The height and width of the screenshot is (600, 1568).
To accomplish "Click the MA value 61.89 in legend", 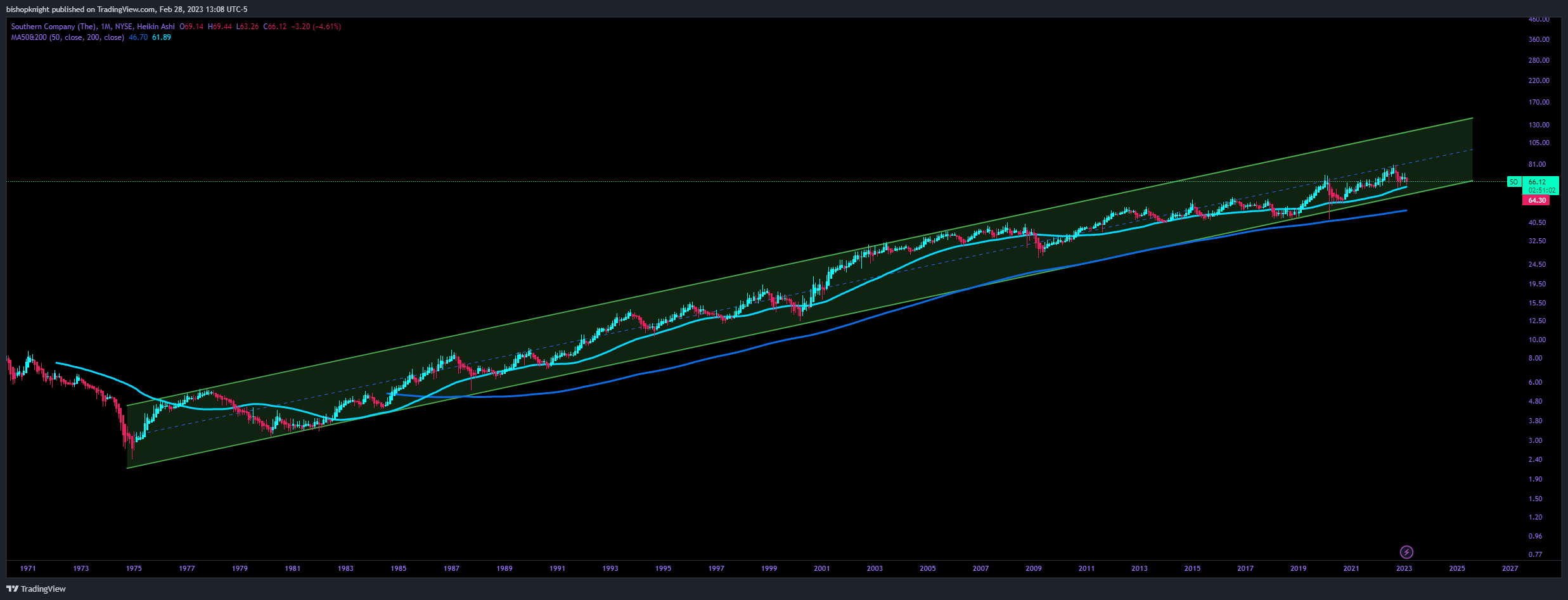I will tap(162, 37).
